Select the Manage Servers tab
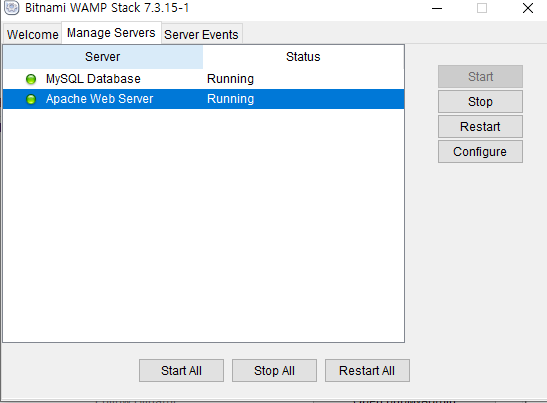Image resolution: width=547 pixels, height=403 pixels. pos(111,33)
